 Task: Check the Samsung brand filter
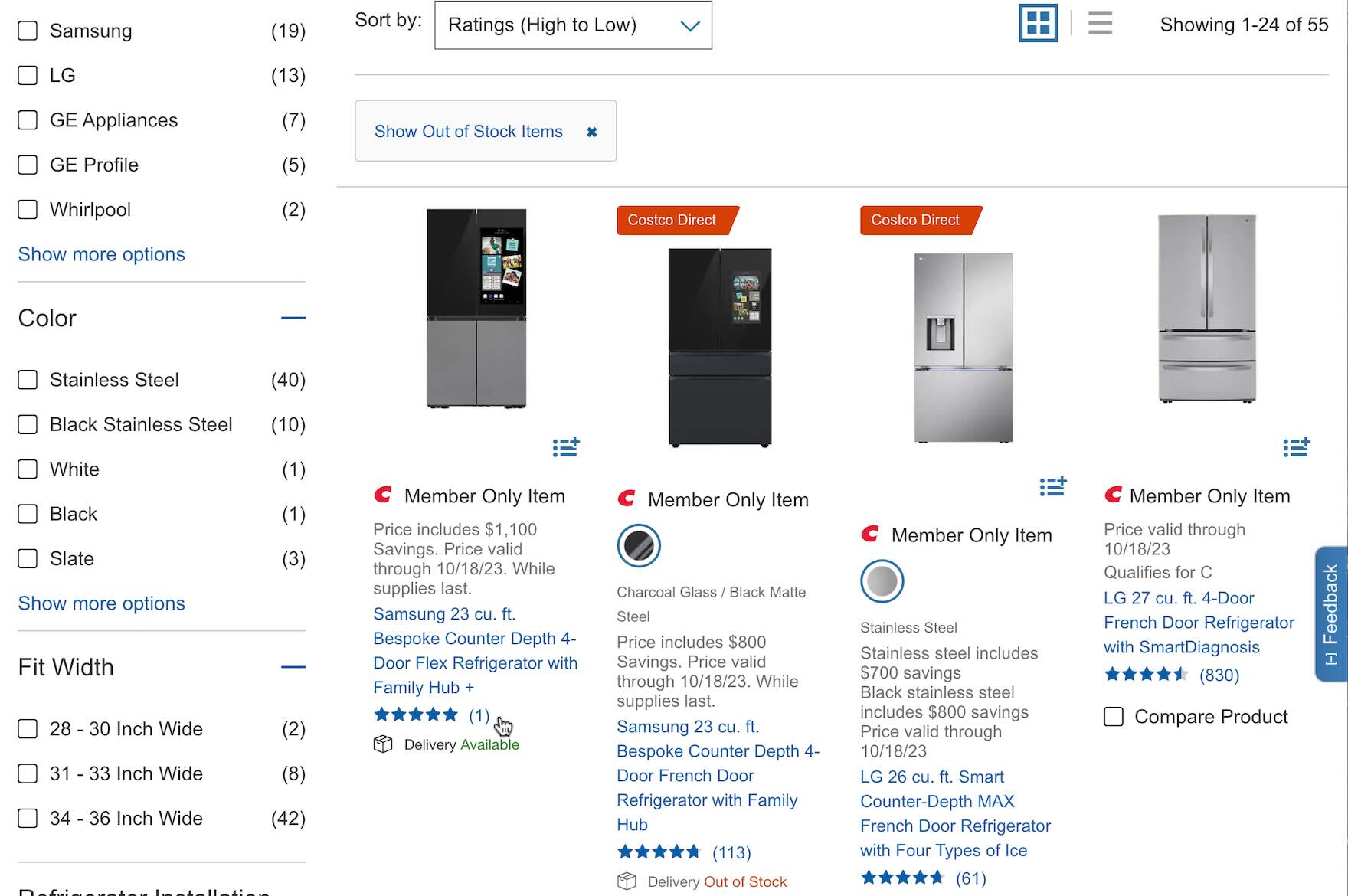tap(28, 31)
